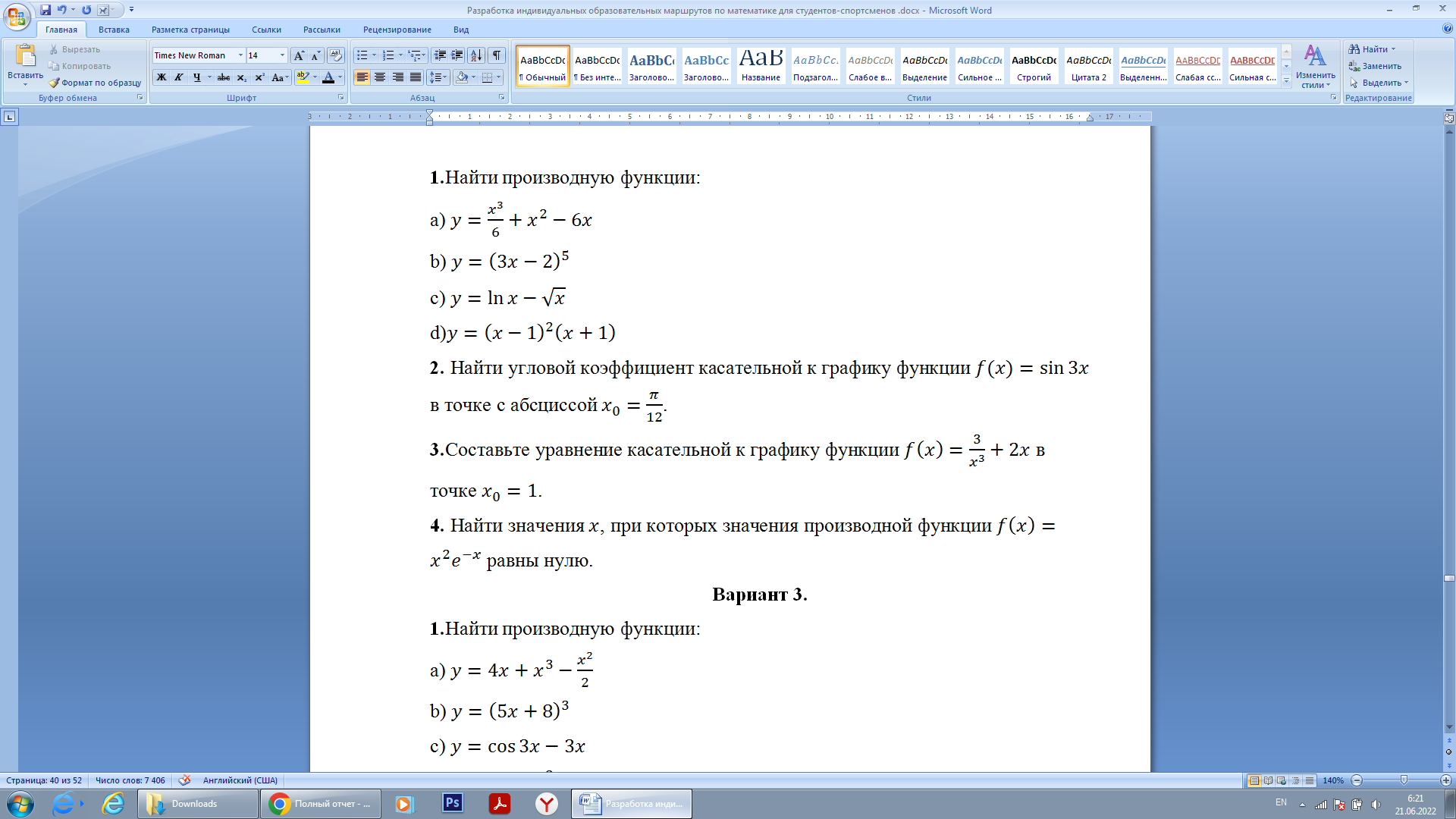Open the bullets list dropdown arrow
This screenshot has height=819, width=1456.
[374, 55]
